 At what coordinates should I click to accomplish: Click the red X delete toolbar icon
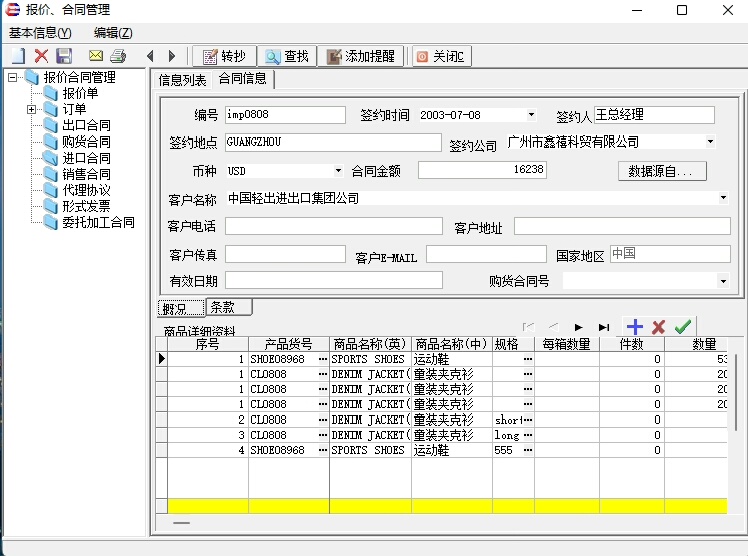(x=41, y=56)
